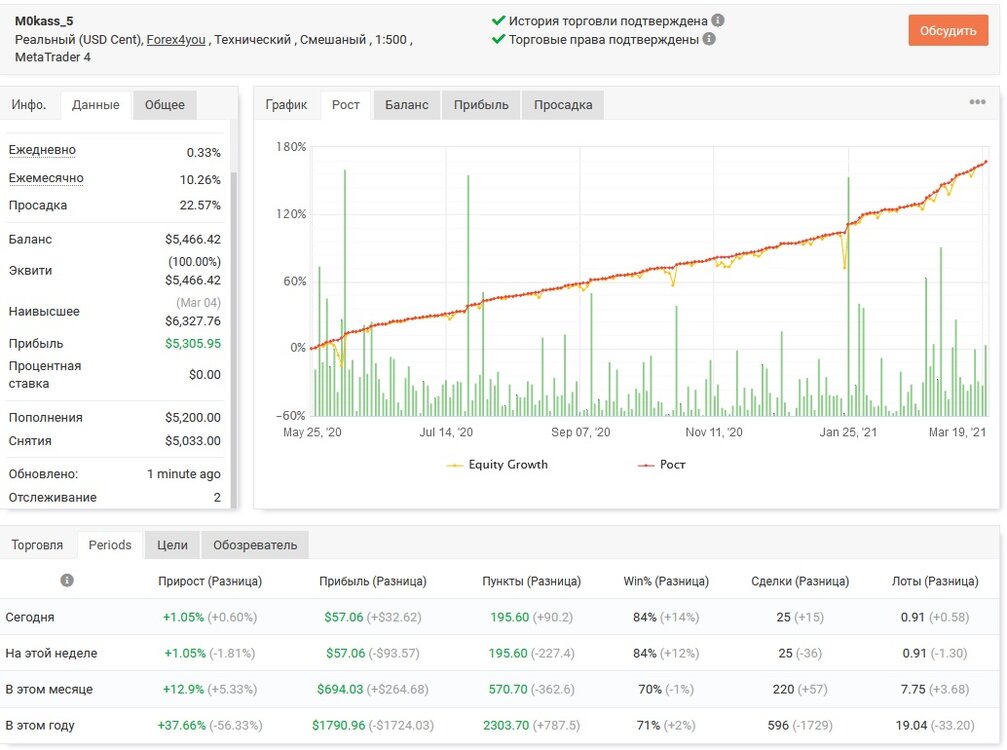Select the В этом месяце row label
1007x750 pixels.
pyautogui.click(x=49, y=689)
